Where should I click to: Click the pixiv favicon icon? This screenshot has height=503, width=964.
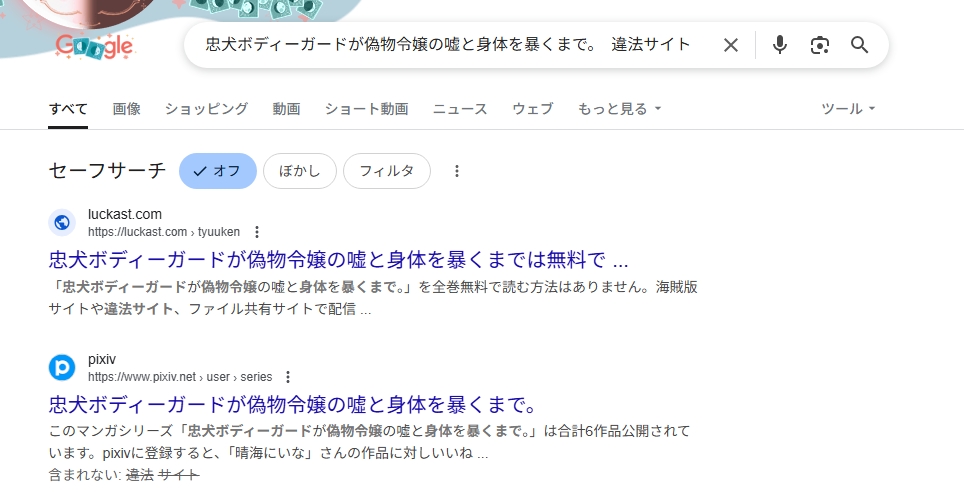tap(62, 368)
